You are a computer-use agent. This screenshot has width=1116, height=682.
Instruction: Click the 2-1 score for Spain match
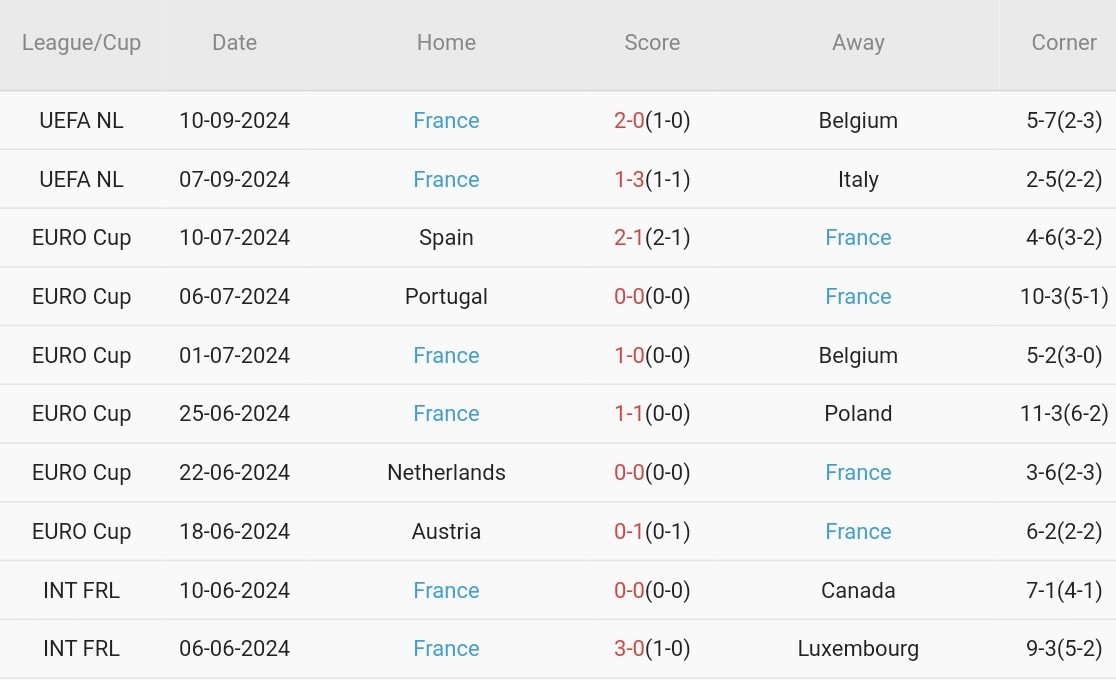tap(630, 238)
